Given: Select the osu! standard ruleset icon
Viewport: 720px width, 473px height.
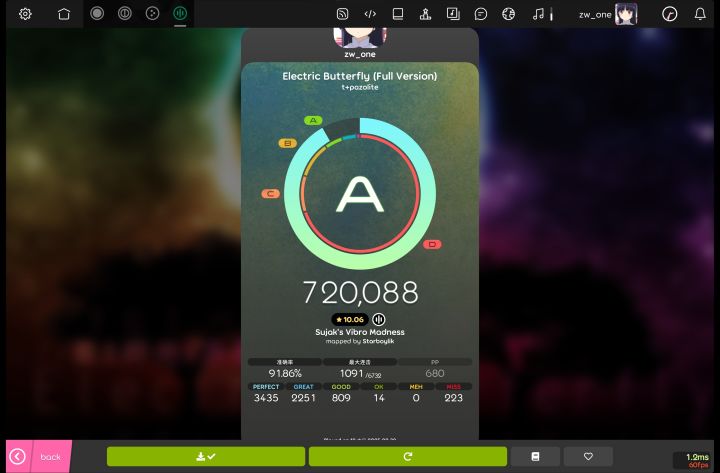Looking at the screenshot, I should click(97, 13).
